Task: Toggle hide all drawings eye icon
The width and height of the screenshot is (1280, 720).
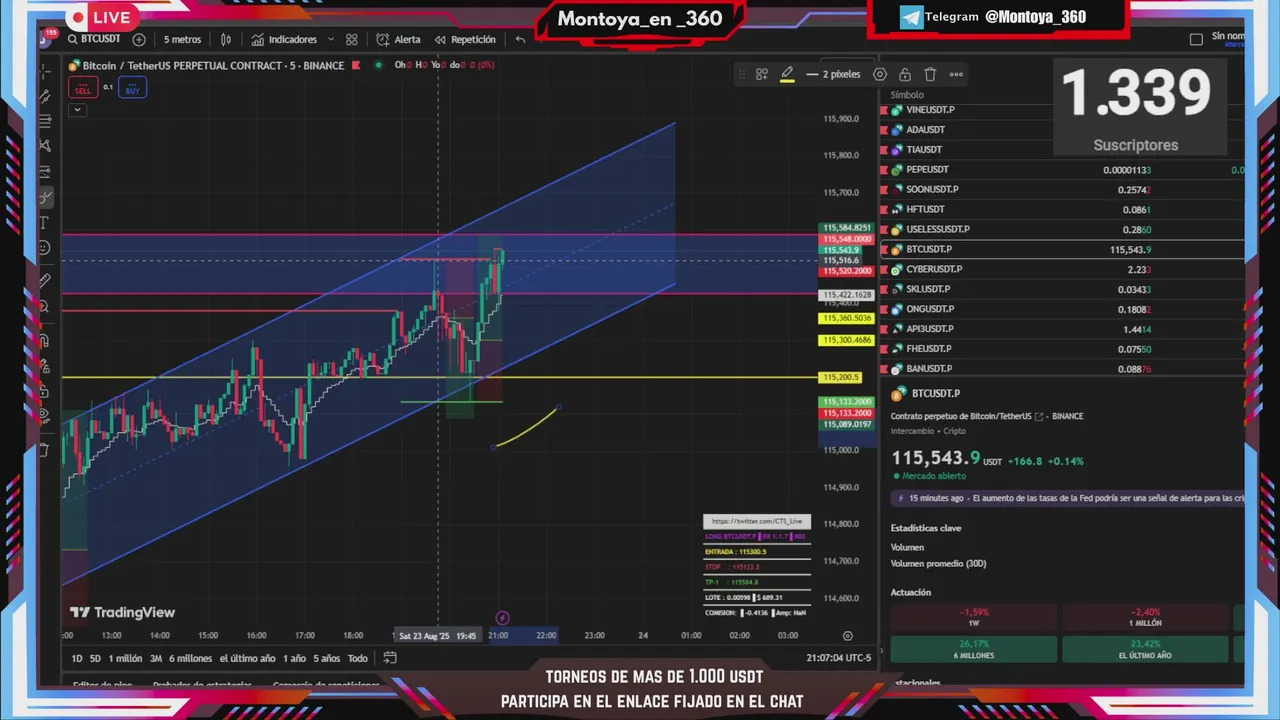Action: (44, 415)
